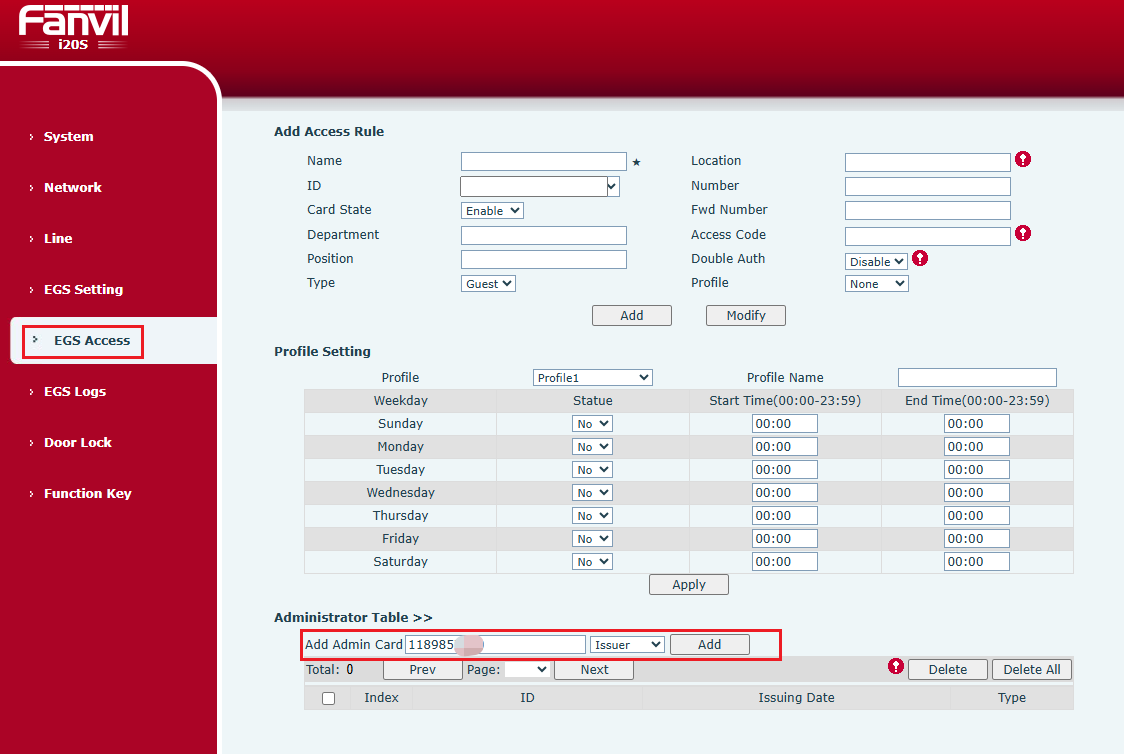Click the Modify button
This screenshot has height=754, width=1124.
746,315
